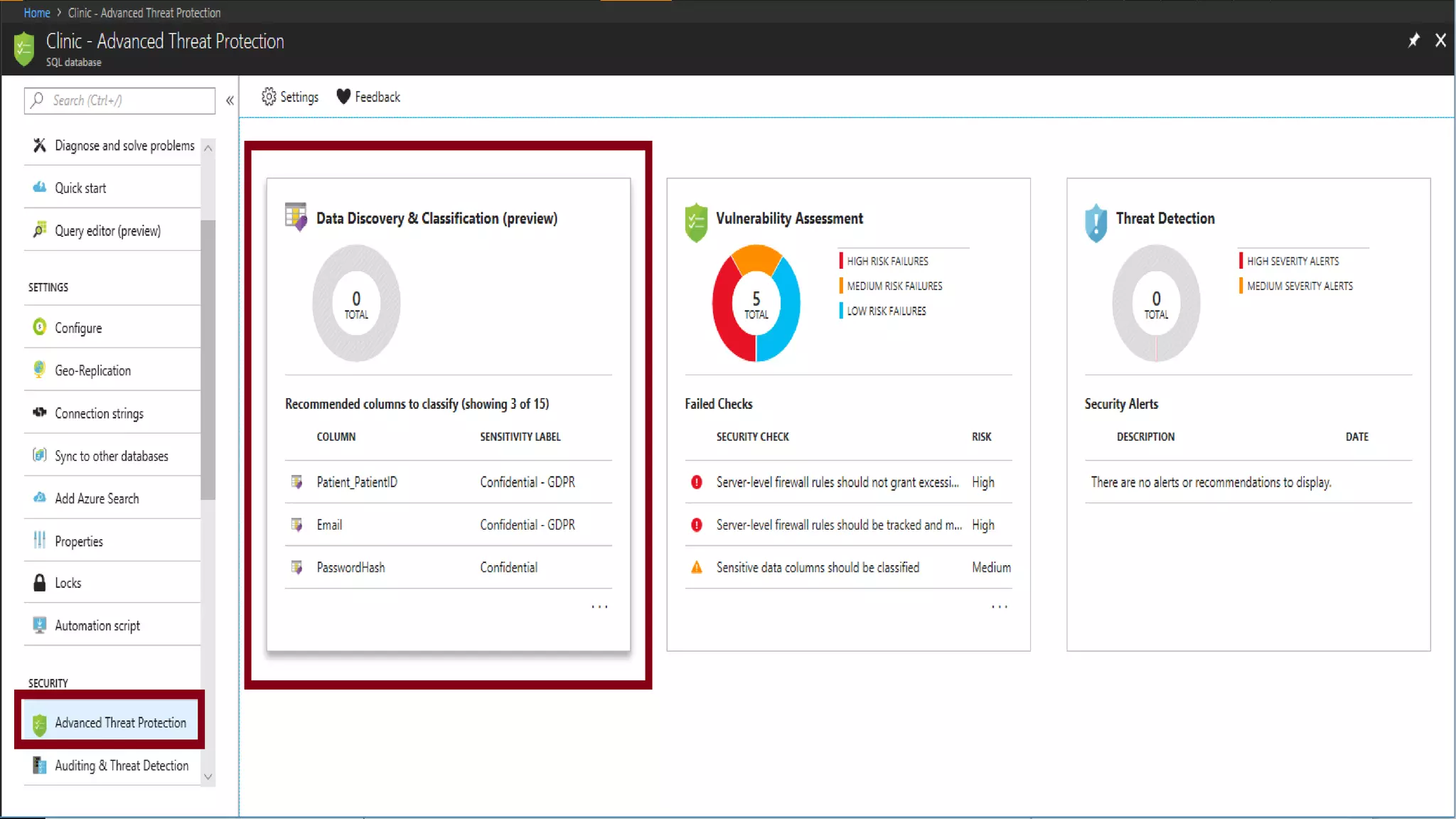Click Advanced Threat Protection shield icon in sidebar
This screenshot has width=1456, height=819.
tap(40, 724)
